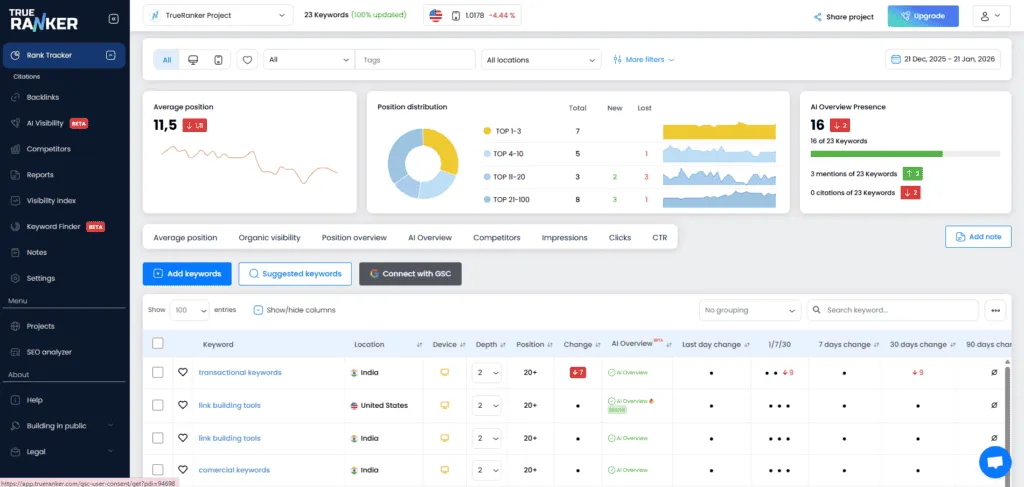Click the TOP 21-100 legend swatch

[487, 199]
